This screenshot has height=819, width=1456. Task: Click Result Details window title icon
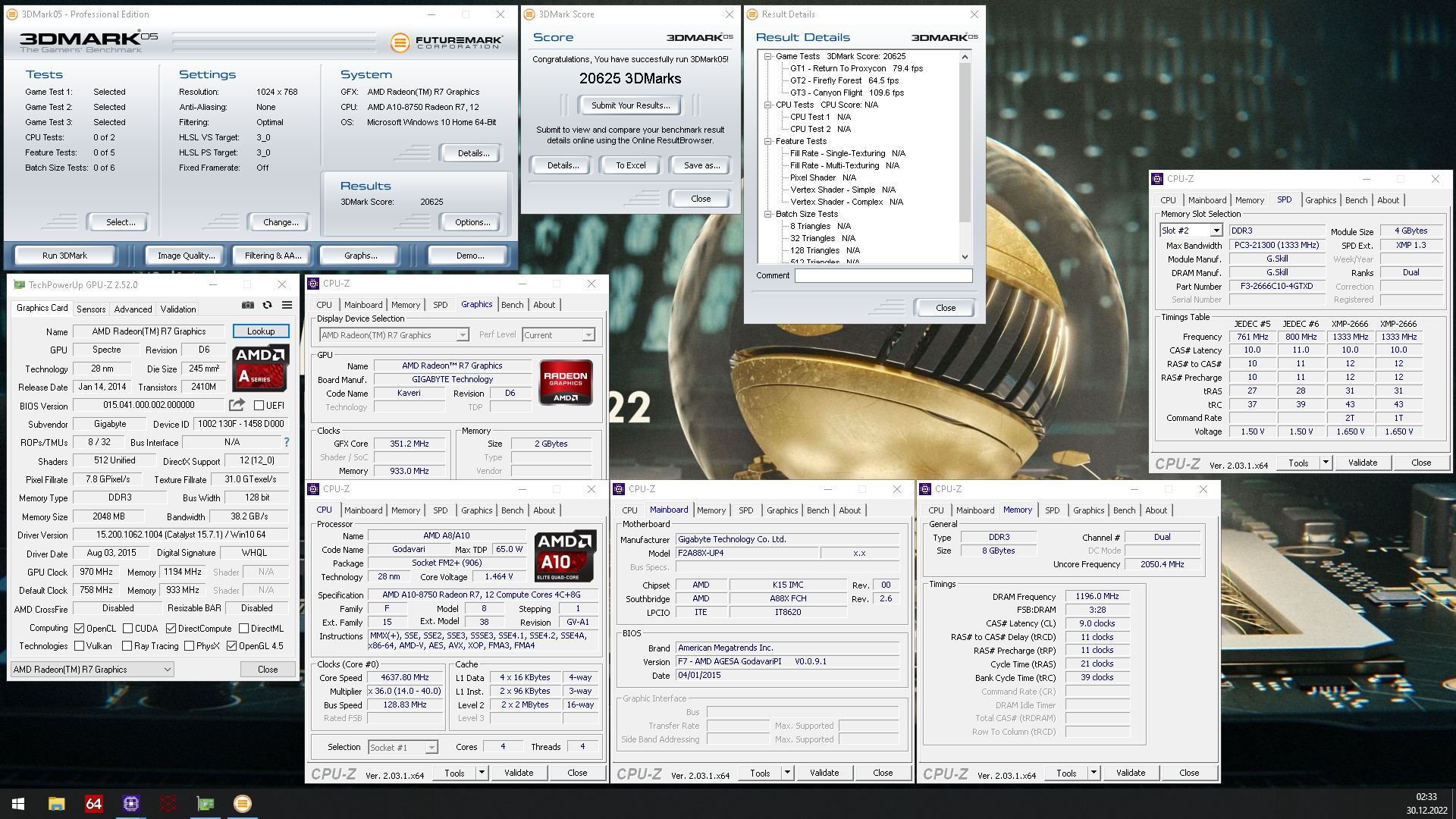pyautogui.click(x=752, y=14)
